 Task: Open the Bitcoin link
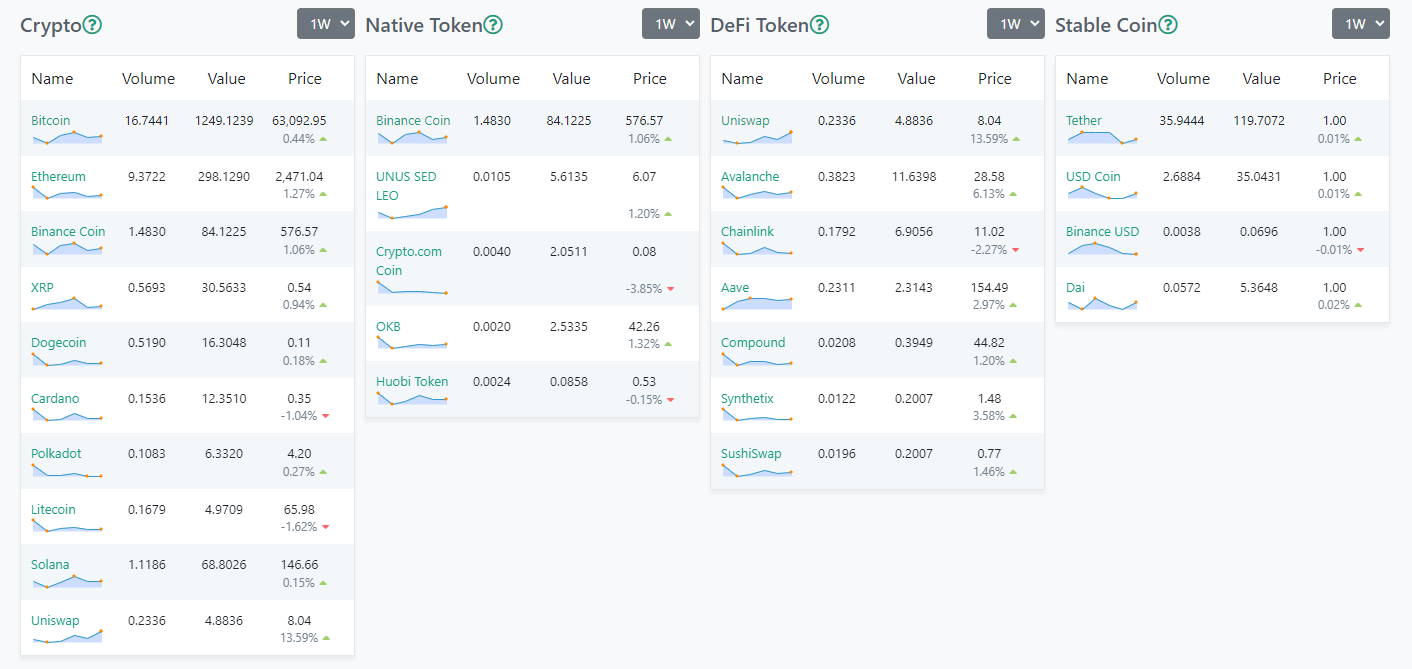51,120
